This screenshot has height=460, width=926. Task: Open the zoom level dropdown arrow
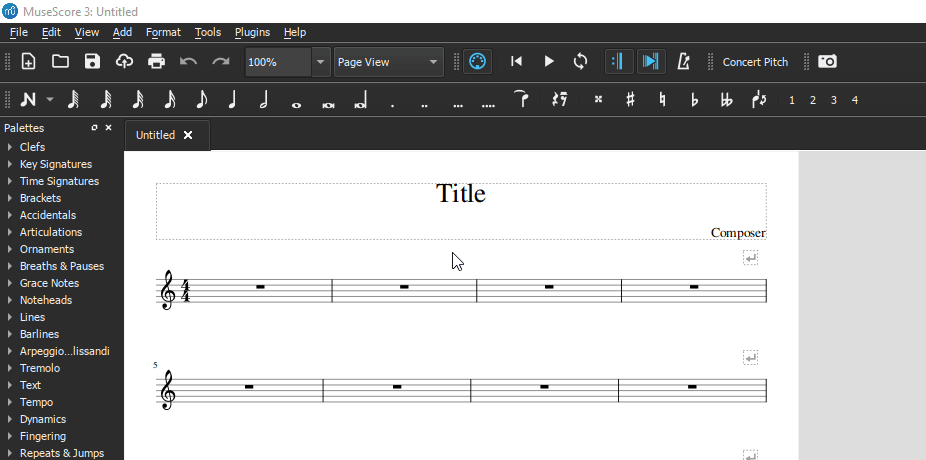tap(321, 62)
